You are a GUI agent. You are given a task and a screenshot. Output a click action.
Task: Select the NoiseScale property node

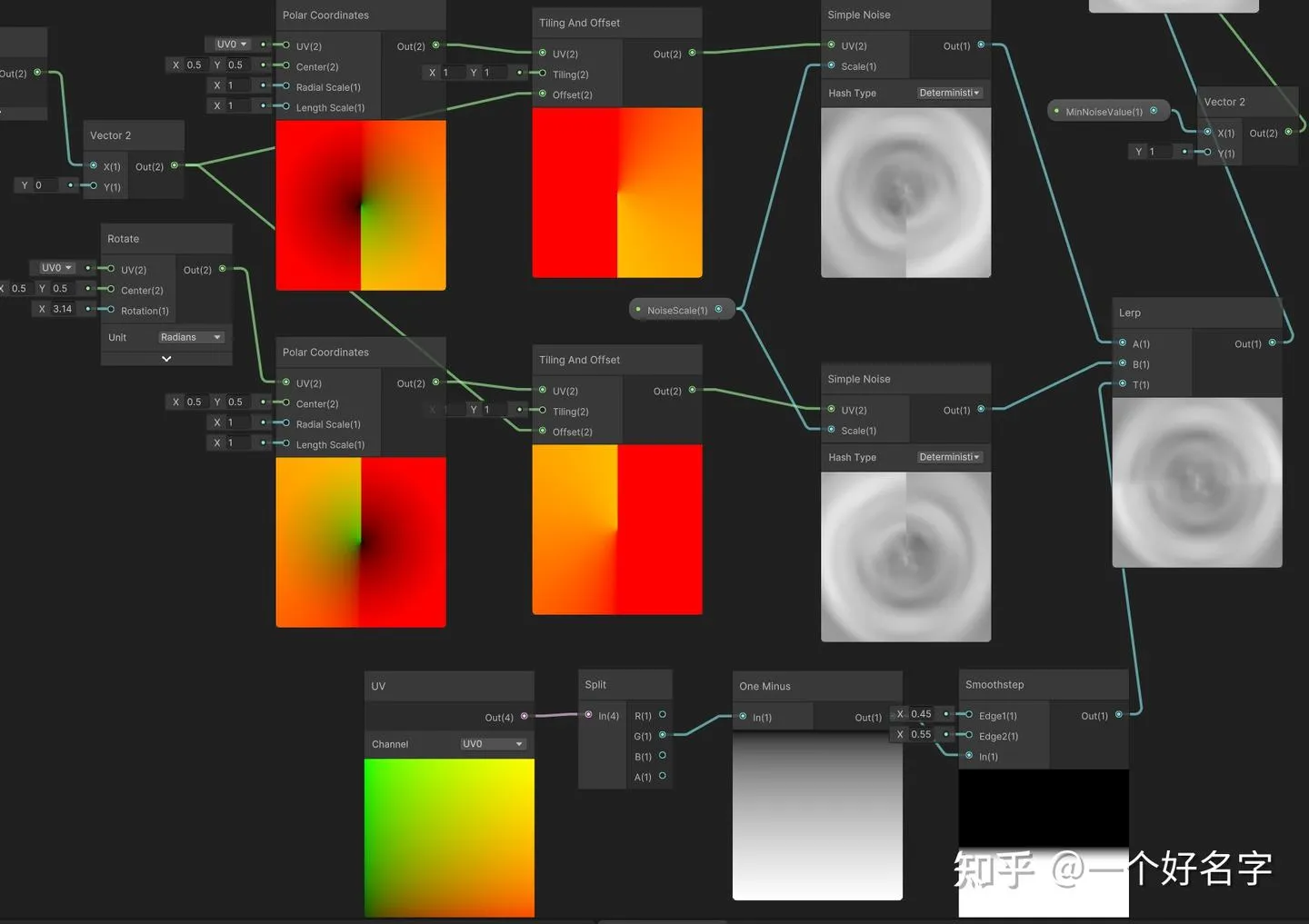[x=677, y=310]
